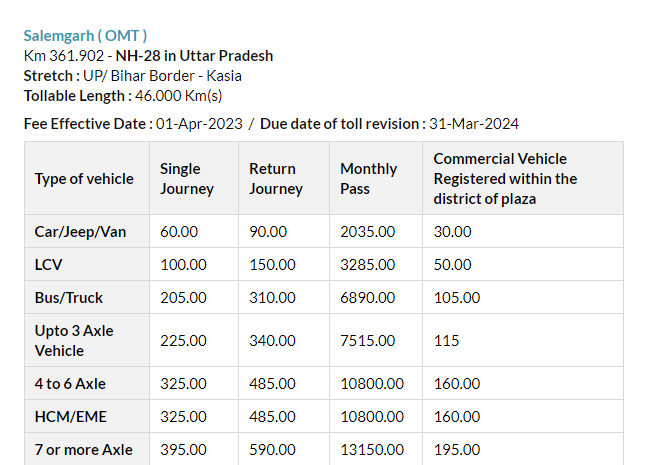This screenshot has width=656, height=465.
Task: Select the '7 or more Axle' row label
Action: tap(83, 449)
